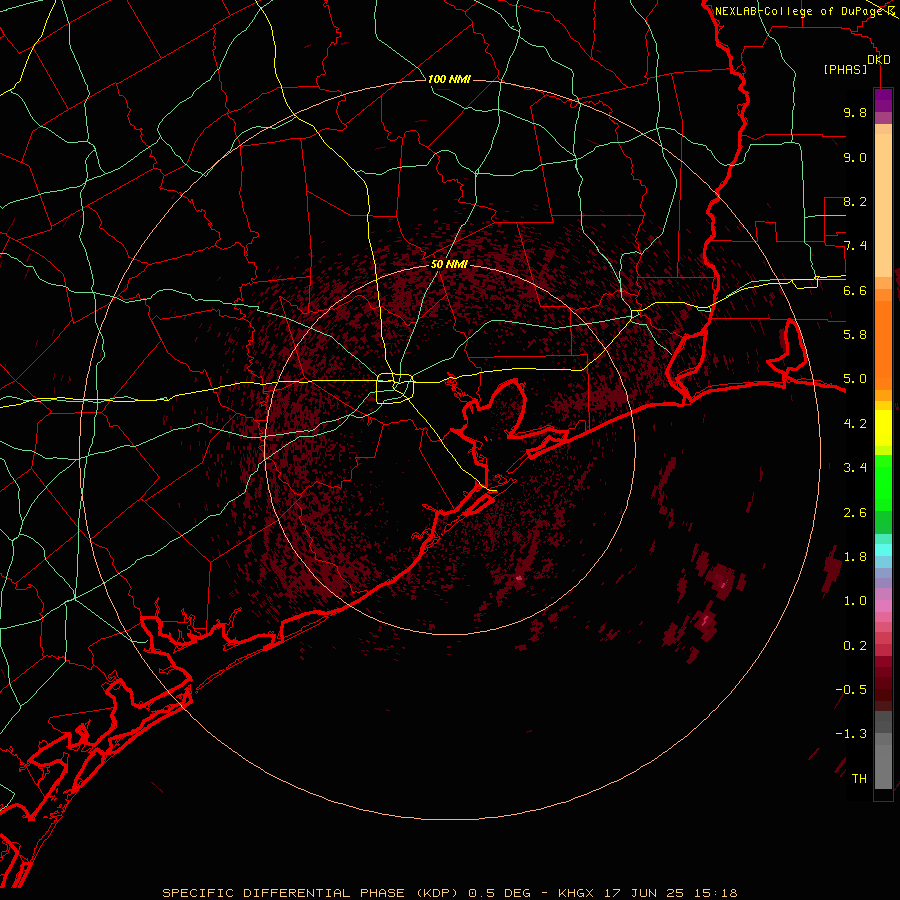Select the 1.0 legend value

pyautogui.click(x=855, y=601)
